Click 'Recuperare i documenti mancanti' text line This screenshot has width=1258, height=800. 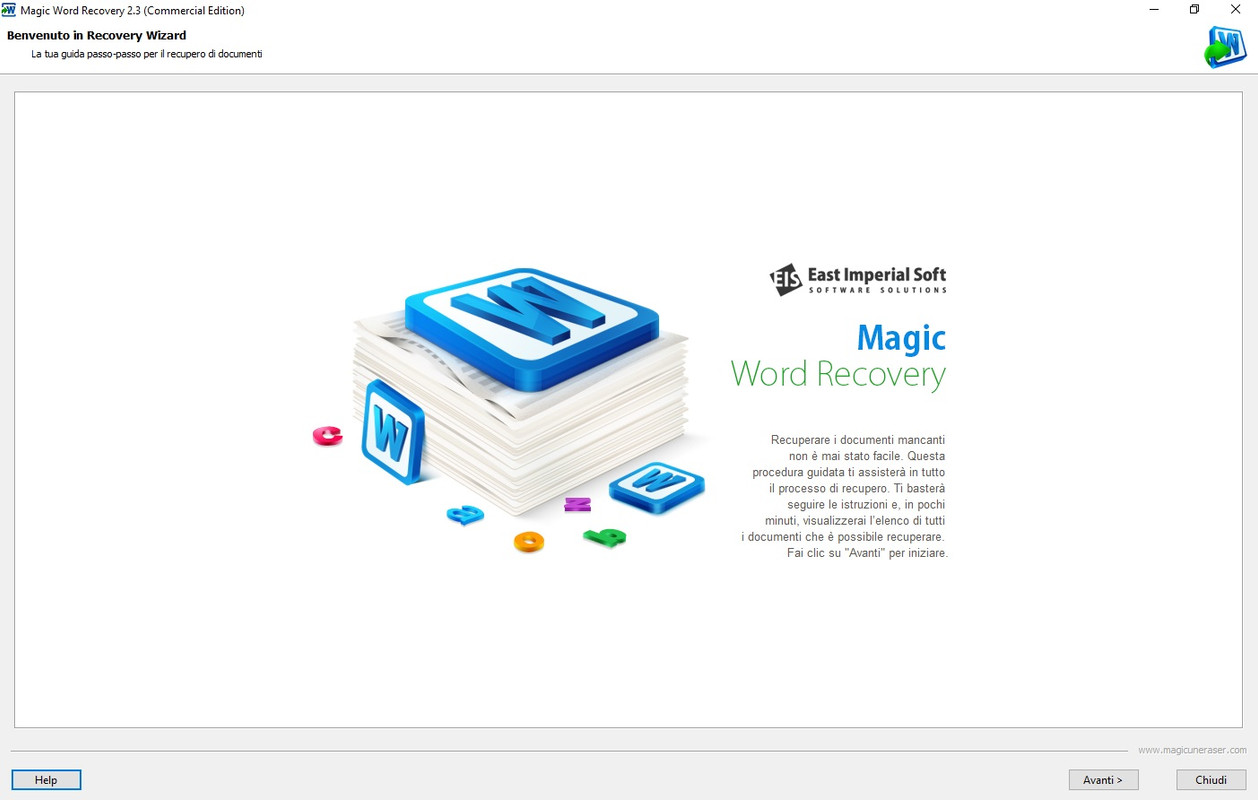pyautogui.click(x=858, y=440)
